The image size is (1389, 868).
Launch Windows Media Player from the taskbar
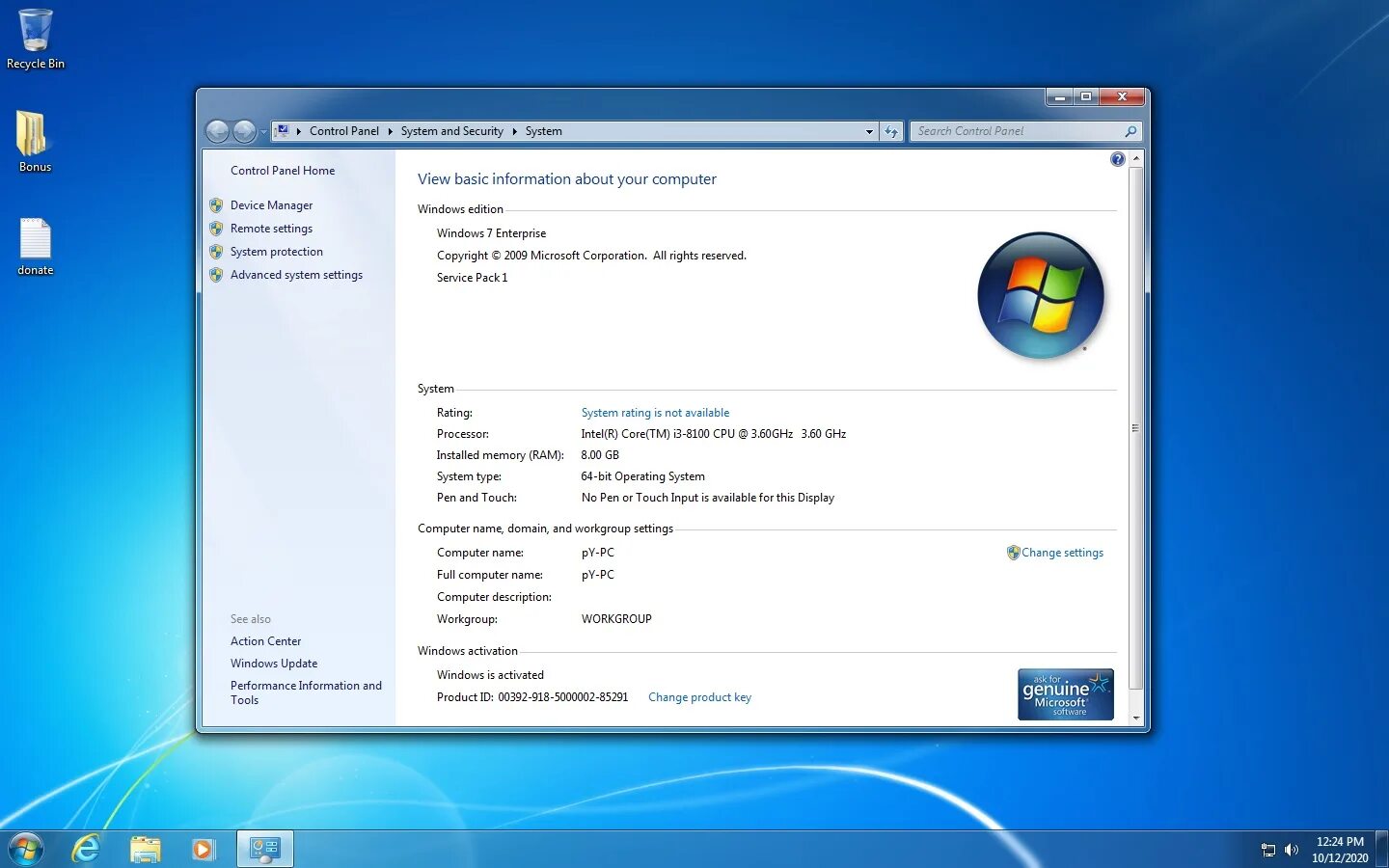click(203, 849)
